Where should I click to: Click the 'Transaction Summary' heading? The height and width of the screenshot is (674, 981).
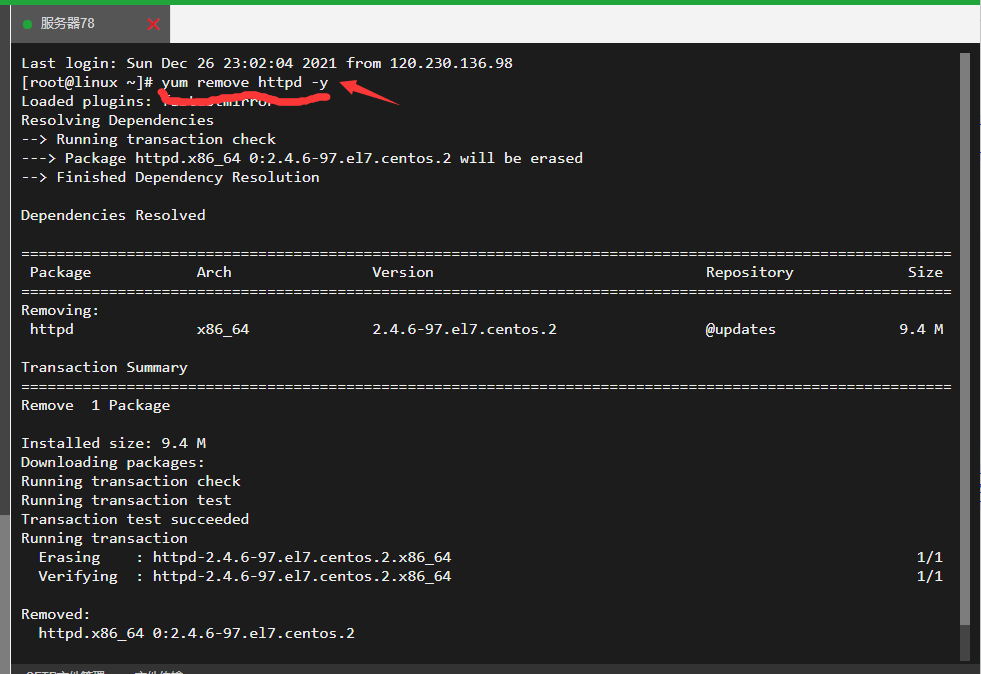pyautogui.click(x=104, y=367)
